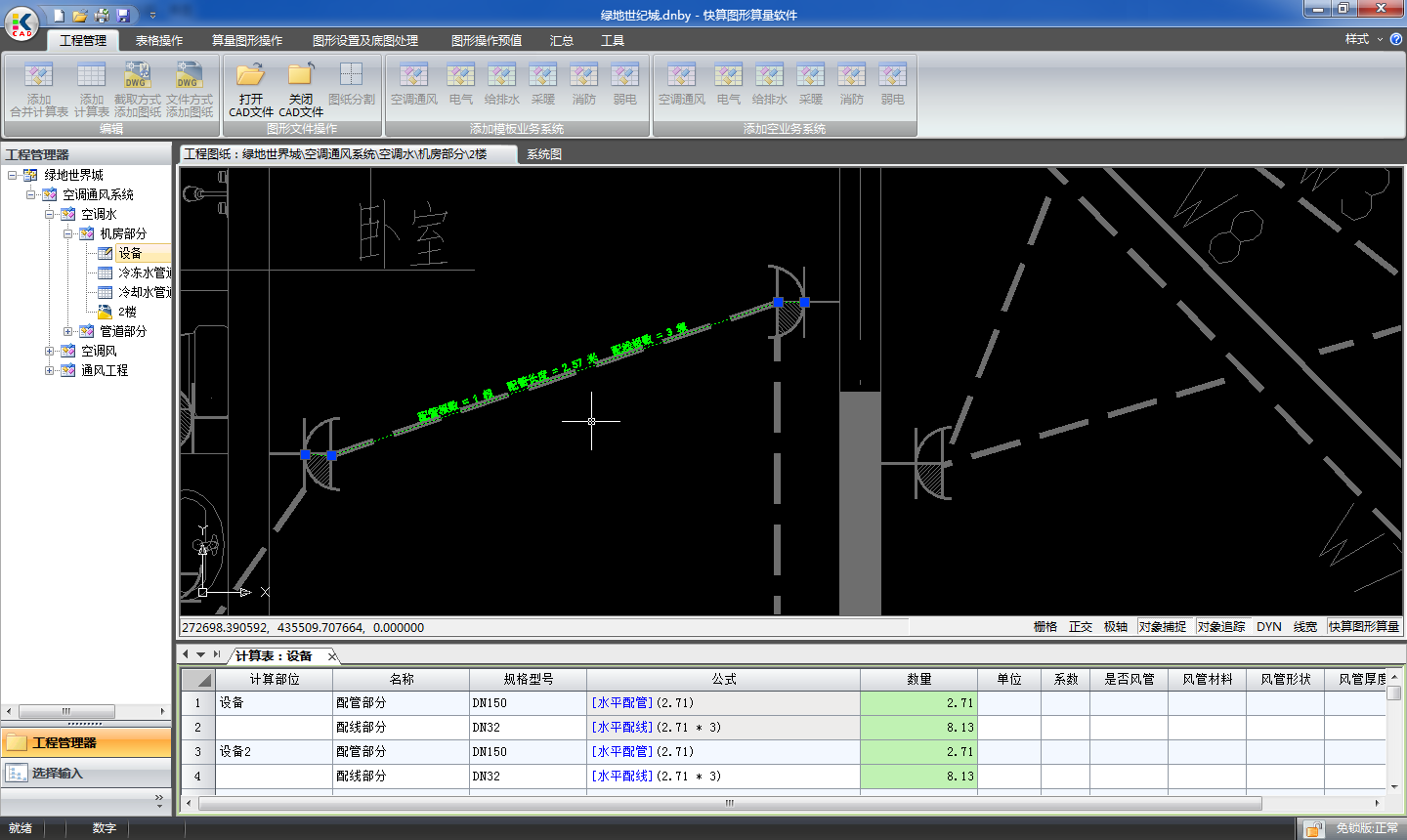1407x840 pixels.
Task: Click the Open folder quick access icon
Action: (x=80, y=15)
